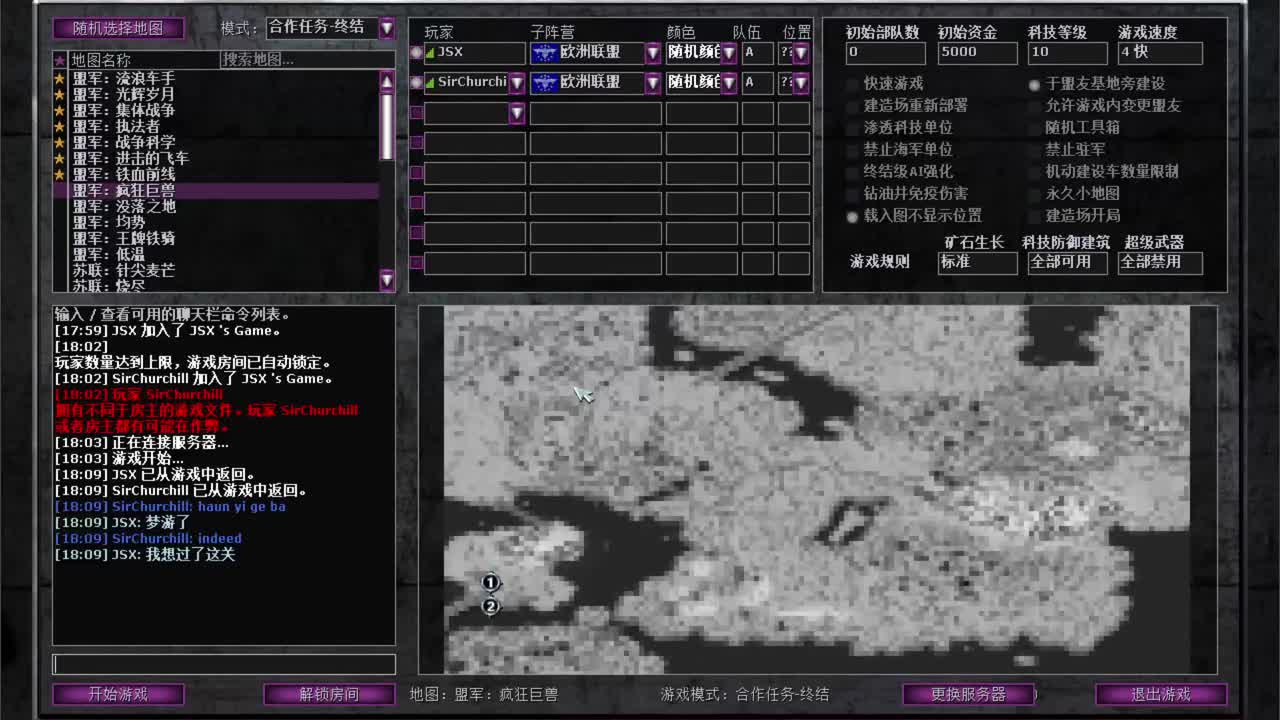Click the purple star favorites column header
The width and height of the screenshot is (1280, 720).
pyautogui.click(x=60, y=60)
